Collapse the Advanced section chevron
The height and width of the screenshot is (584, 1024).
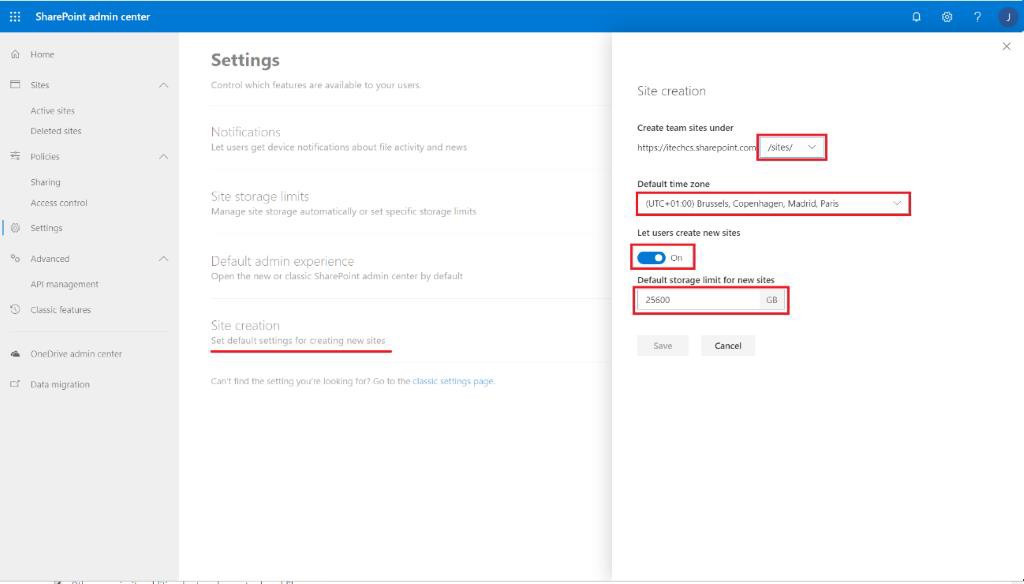coord(163,259)
